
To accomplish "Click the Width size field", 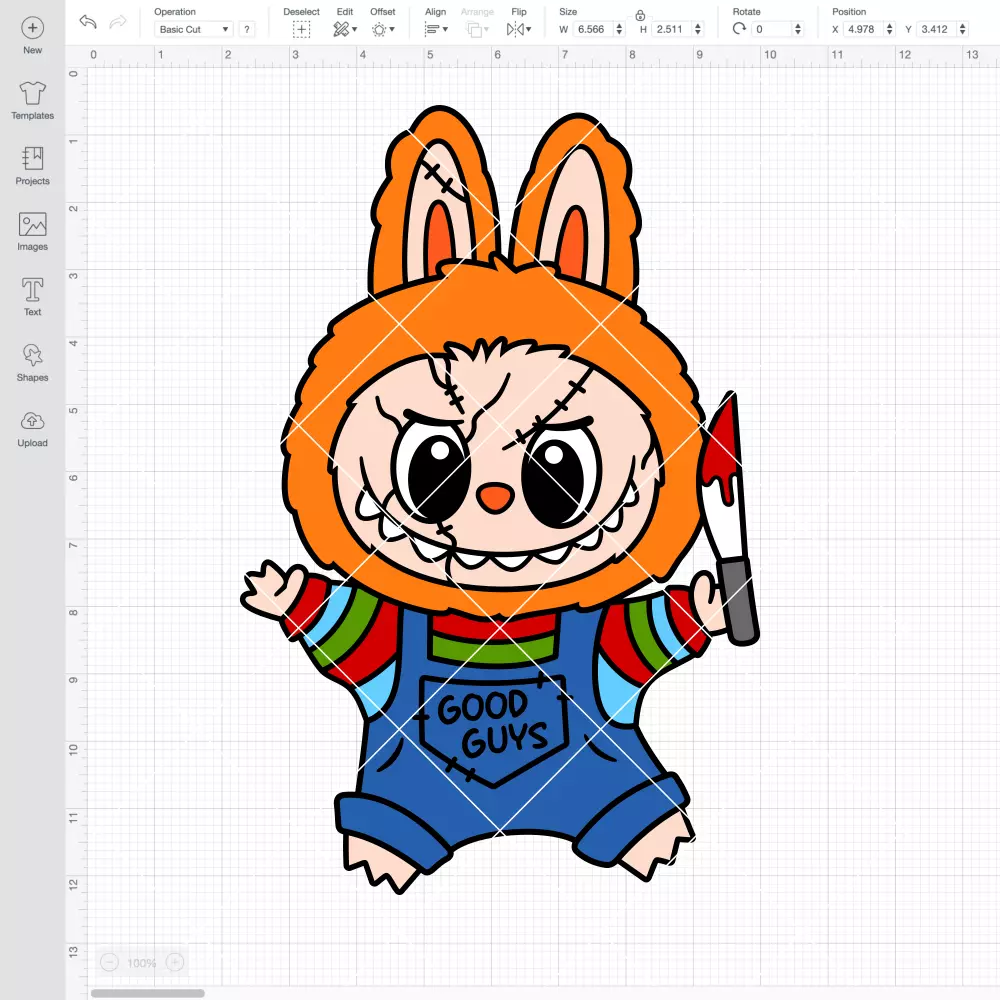I will click(x=592, y=29).
